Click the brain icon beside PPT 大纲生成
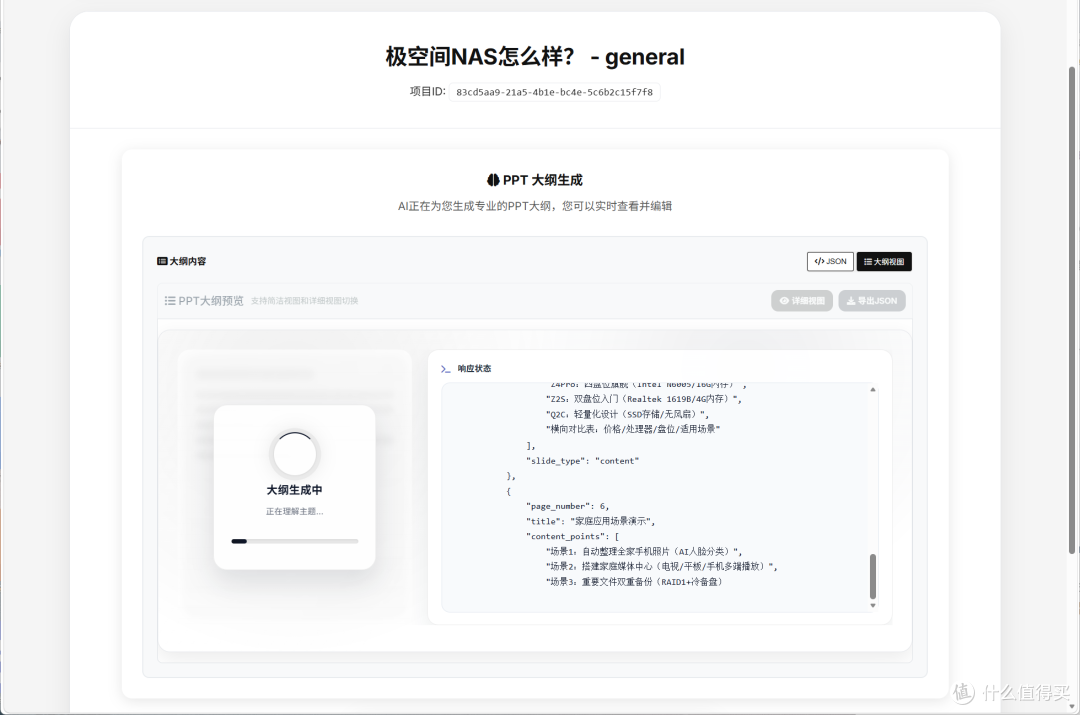This screenshot has height=715, width=1080. click(x=493, y=180)
